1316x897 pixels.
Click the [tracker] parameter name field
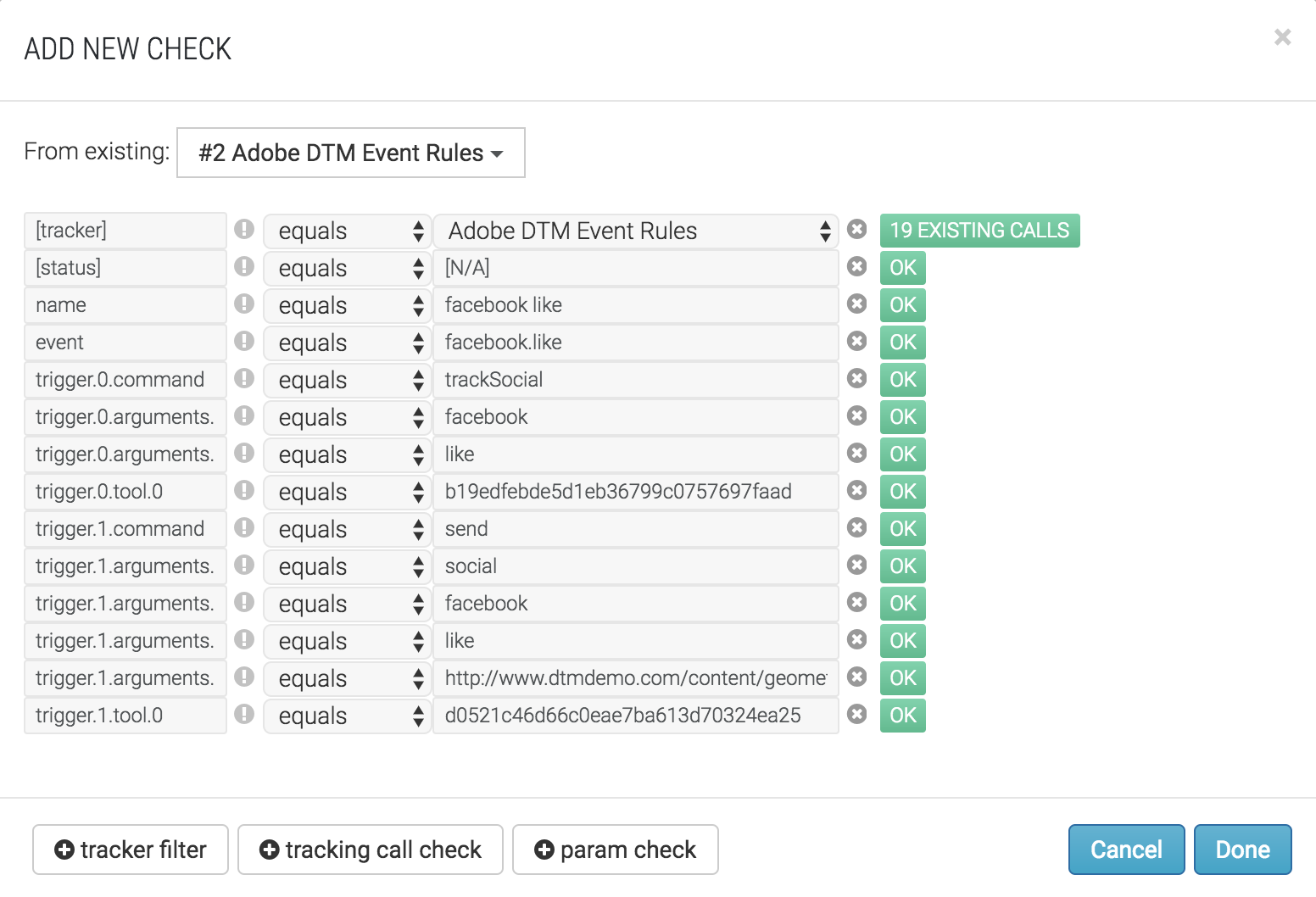tap(125, 231)
